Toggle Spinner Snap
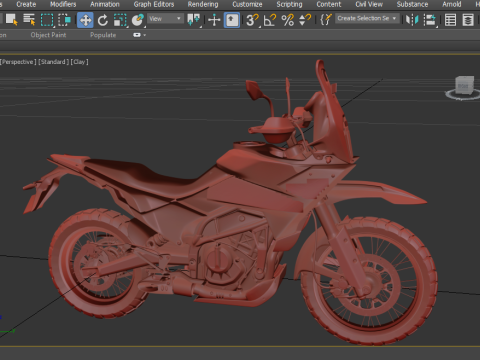This screenshot has height=360, width=480. pos(305,20)
